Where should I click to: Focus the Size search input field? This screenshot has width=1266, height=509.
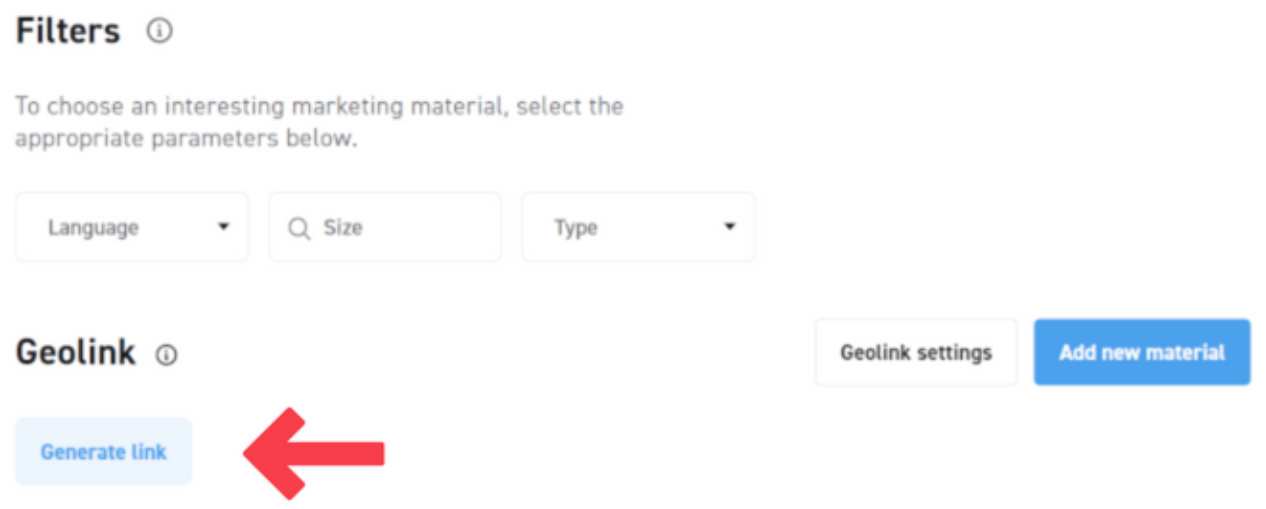click(x=400, y=228)
